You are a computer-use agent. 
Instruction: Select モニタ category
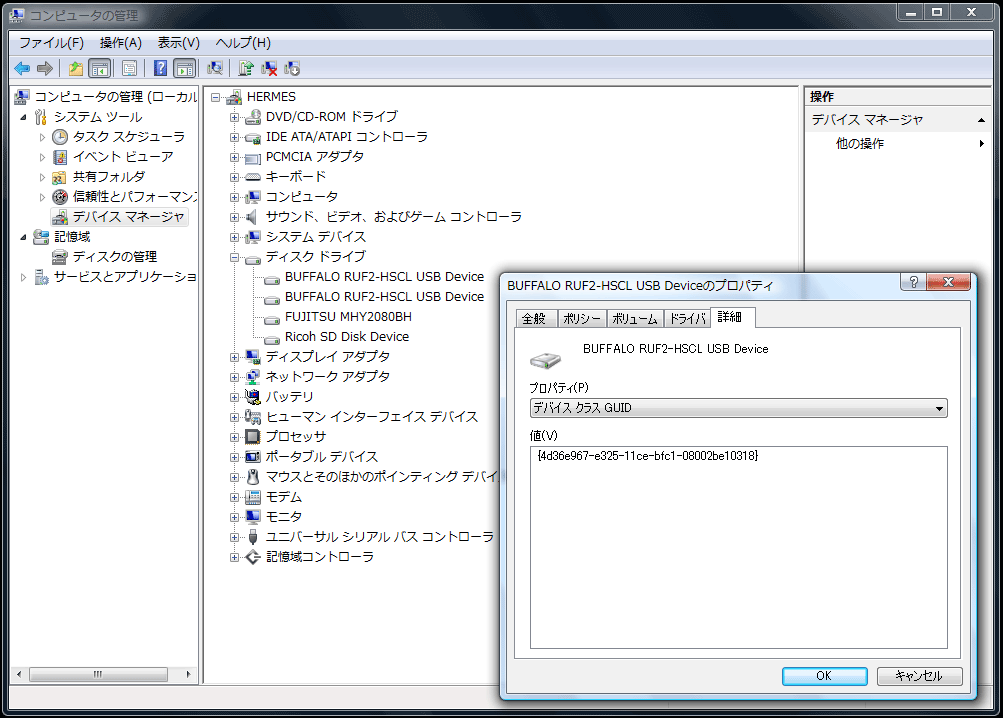point(283,516)
